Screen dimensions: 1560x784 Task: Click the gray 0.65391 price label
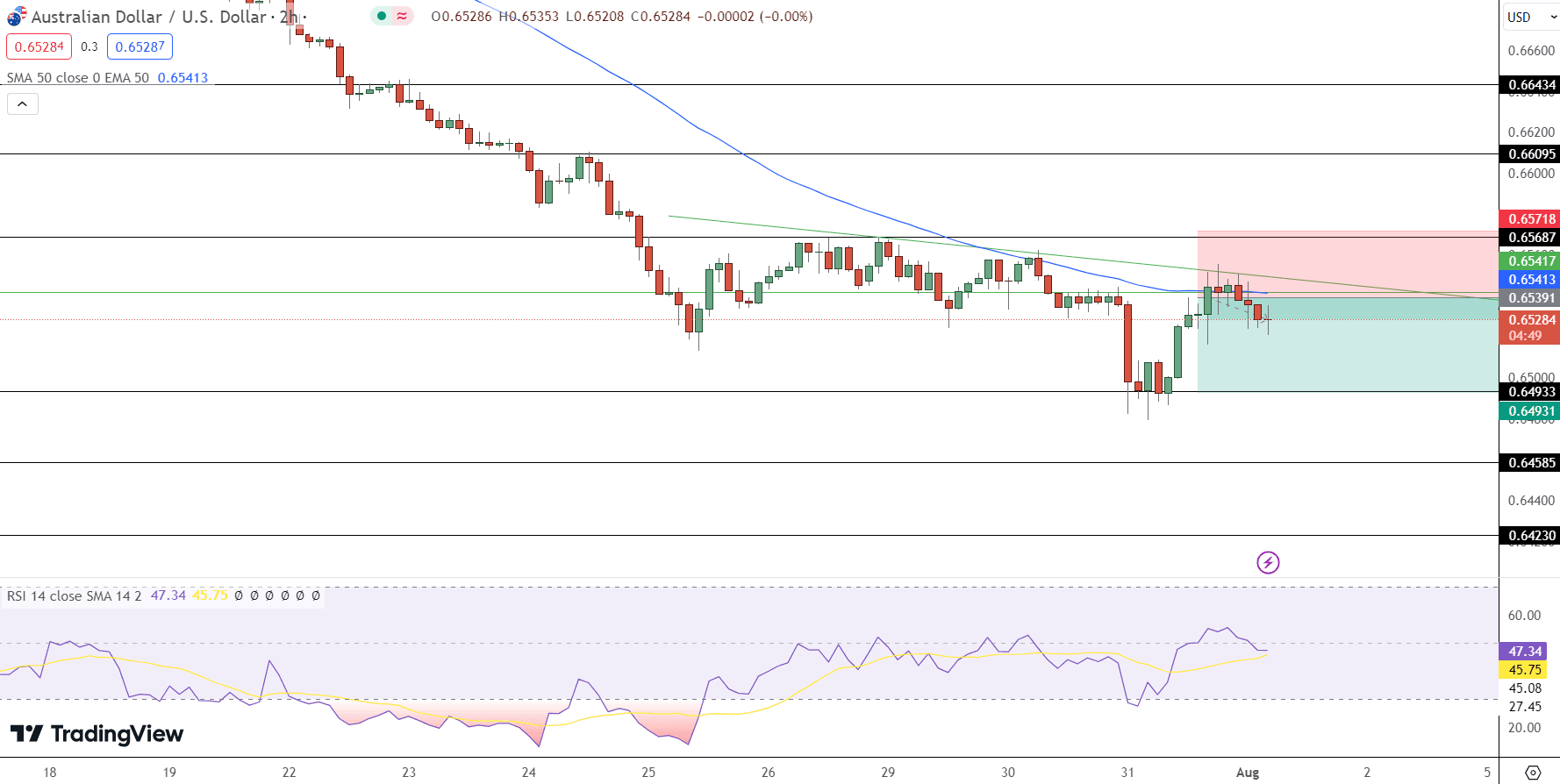click(1530, 298)
